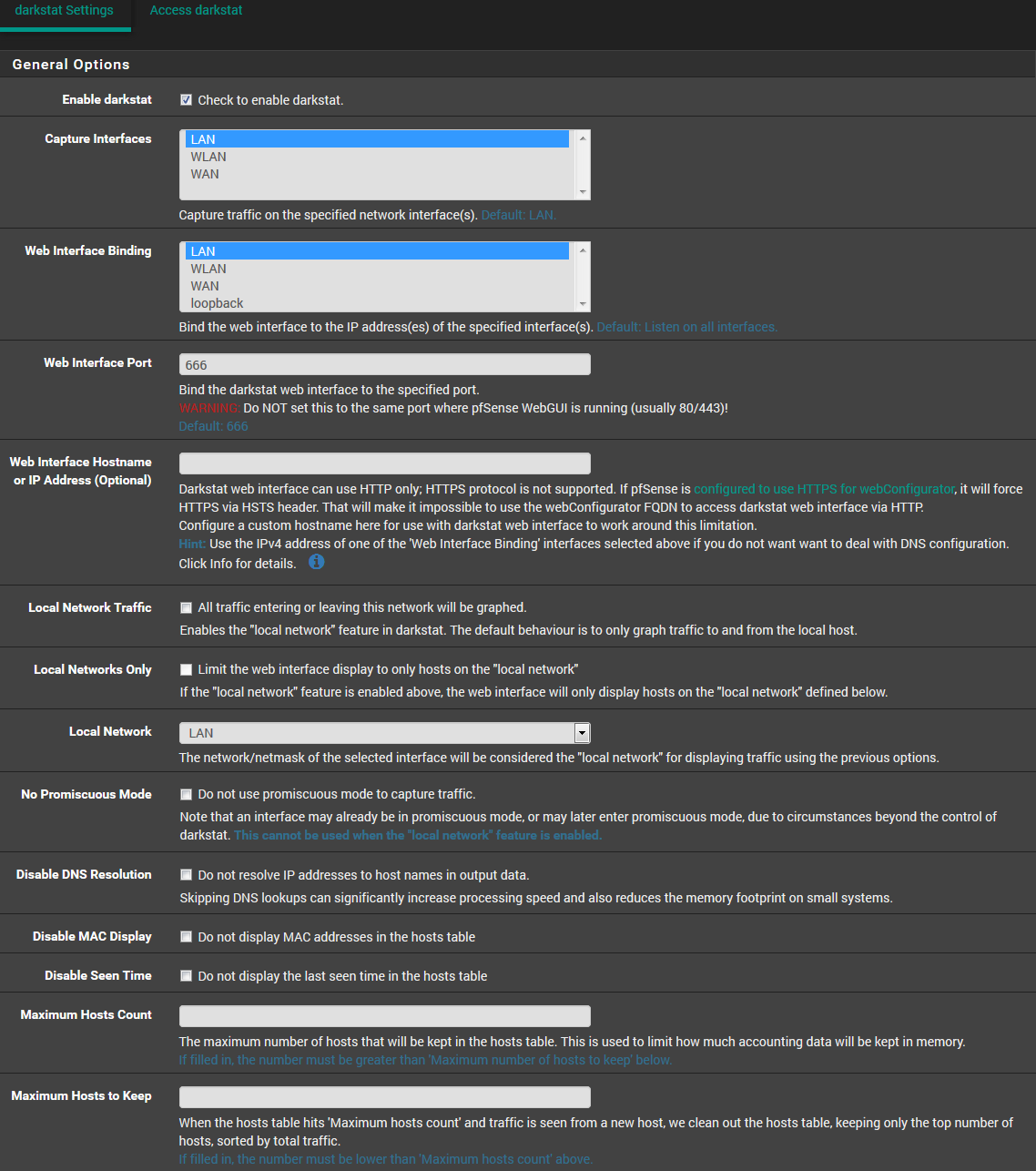Click into the Web Interface Port field
Viewport: 1036px width, 1171px height.
pos(384,365)
